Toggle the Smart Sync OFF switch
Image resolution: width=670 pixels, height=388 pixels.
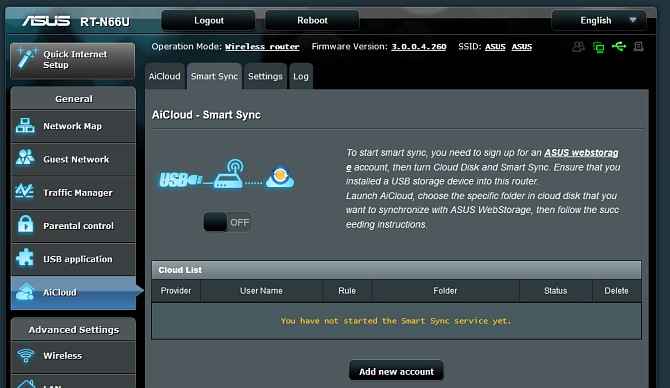[227, 222]
